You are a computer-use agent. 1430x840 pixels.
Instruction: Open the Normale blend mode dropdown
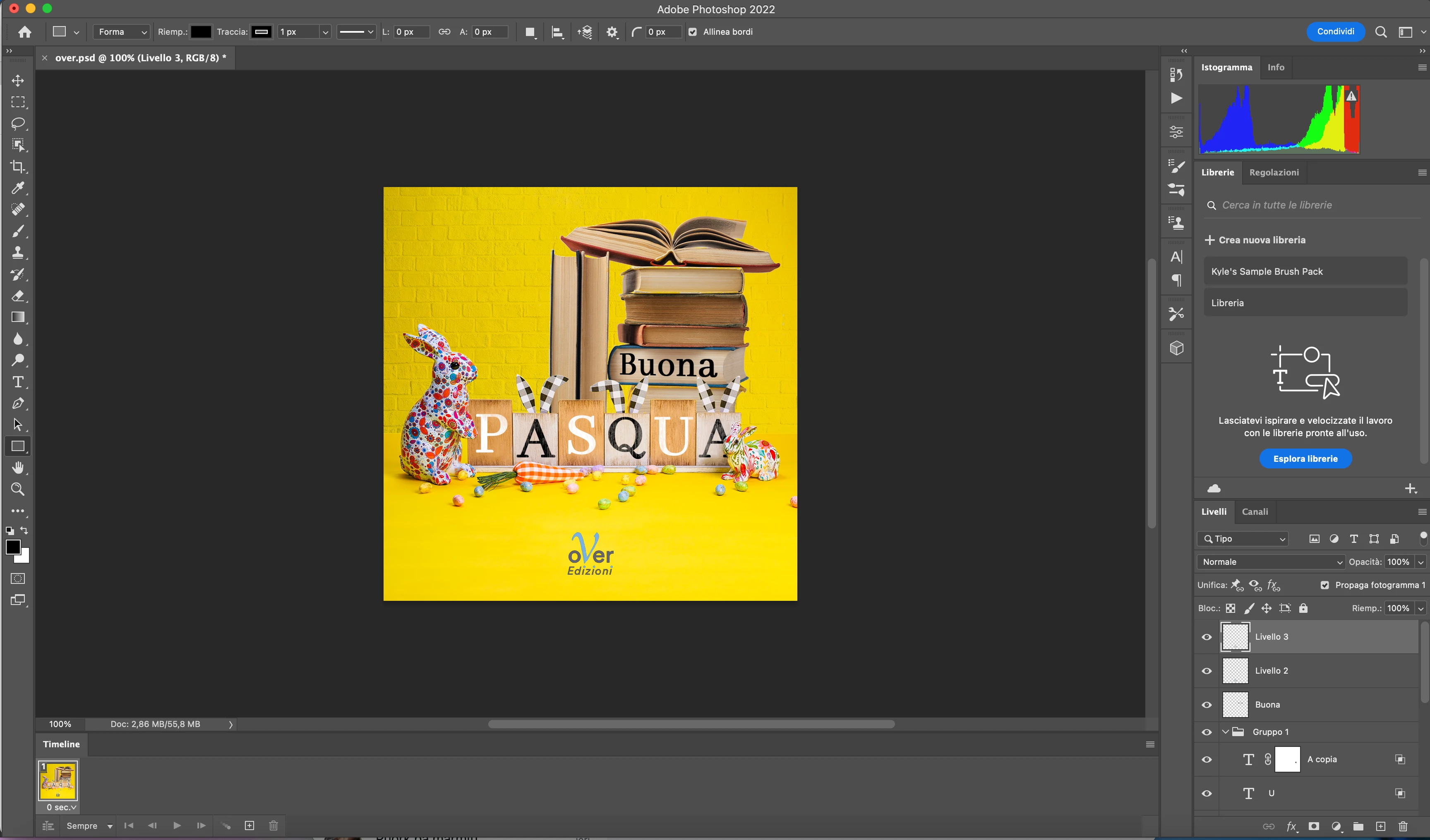point(1271,562)
